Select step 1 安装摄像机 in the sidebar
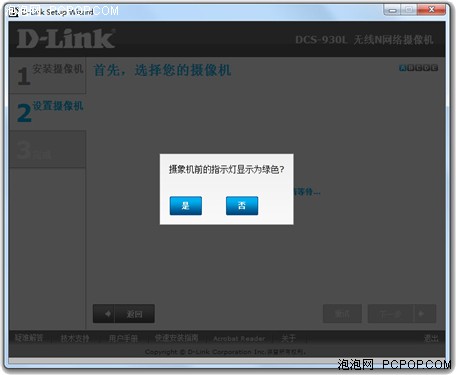The height and width of the screenshot is (375, 456). coord(47,75)
